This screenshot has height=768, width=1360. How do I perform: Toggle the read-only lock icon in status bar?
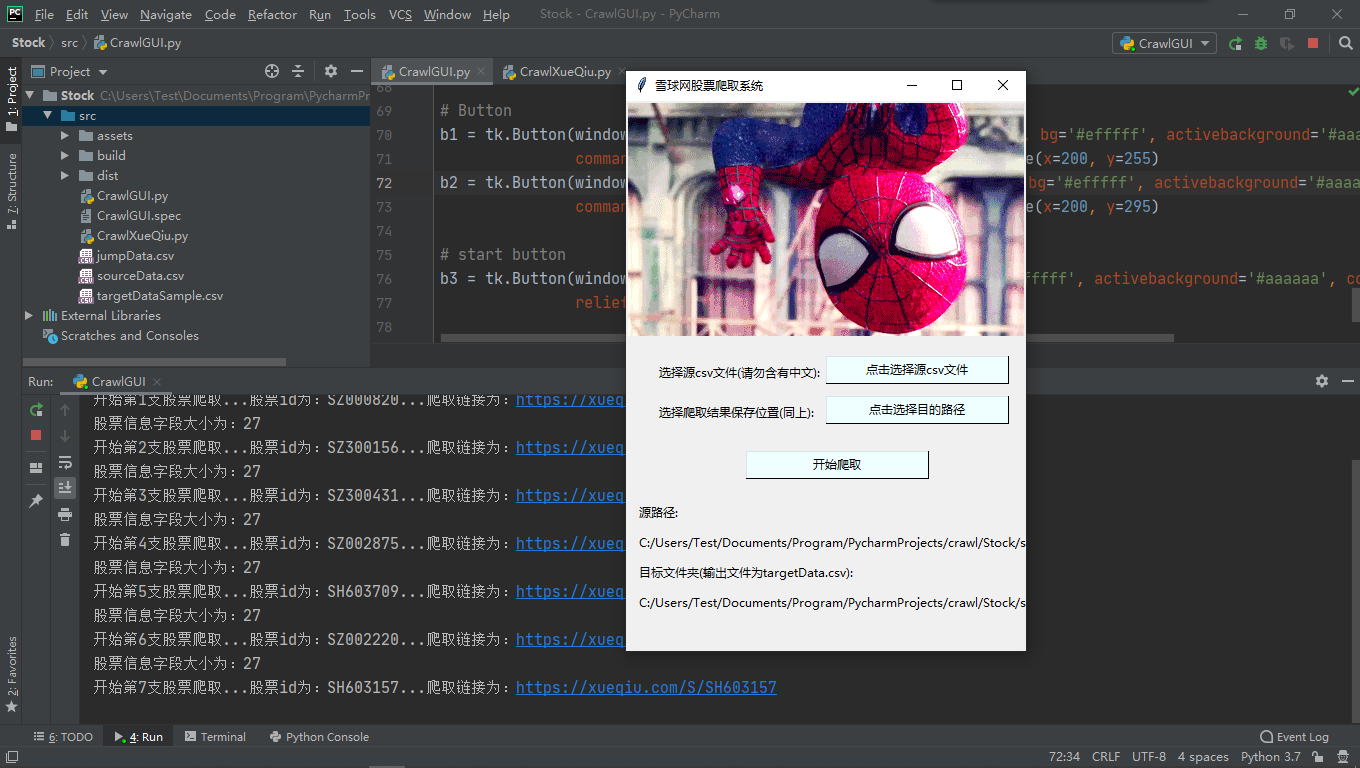pyautogui.click(x=1318, y=757)
